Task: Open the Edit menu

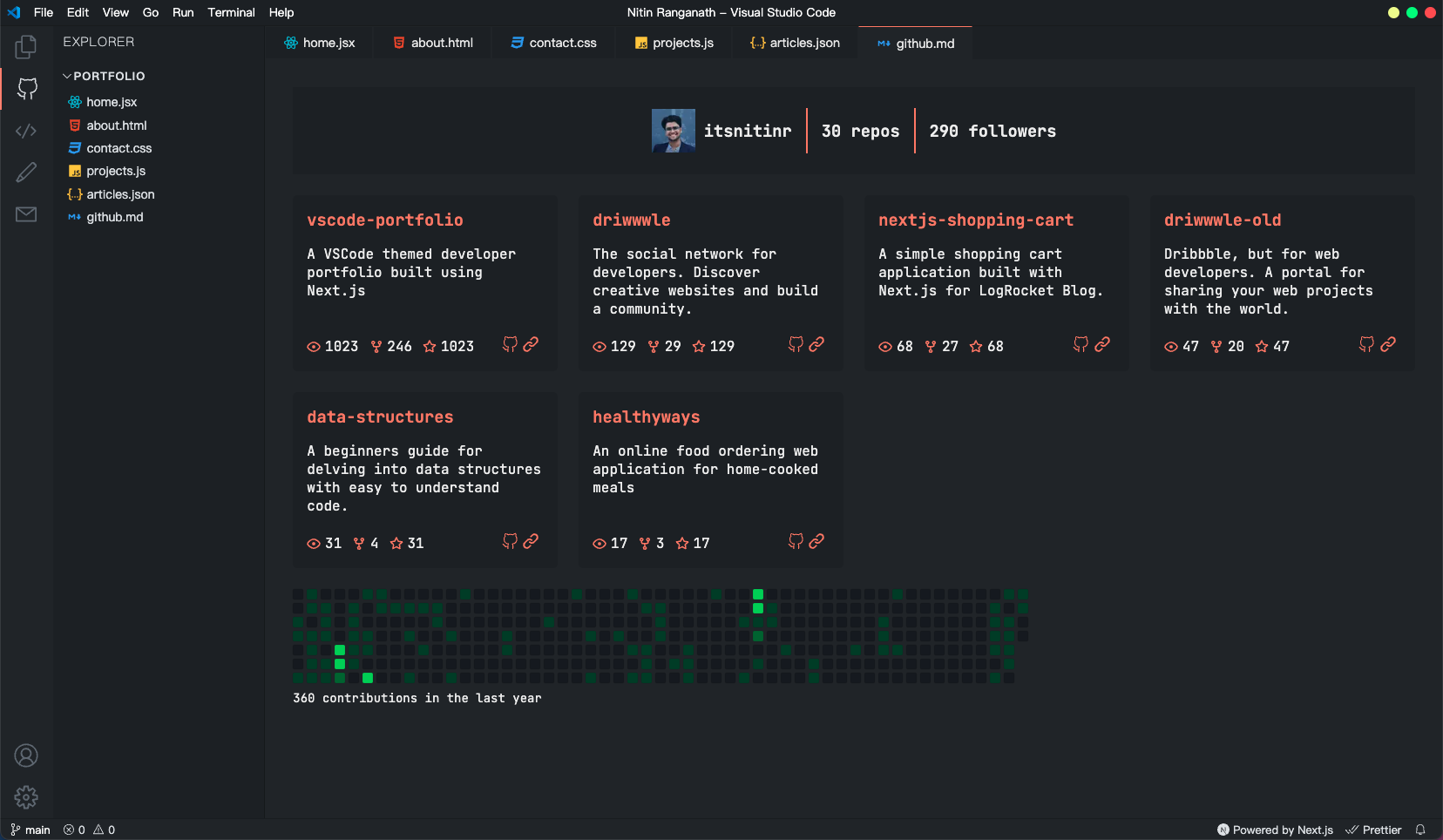Action: click(78, 12)
